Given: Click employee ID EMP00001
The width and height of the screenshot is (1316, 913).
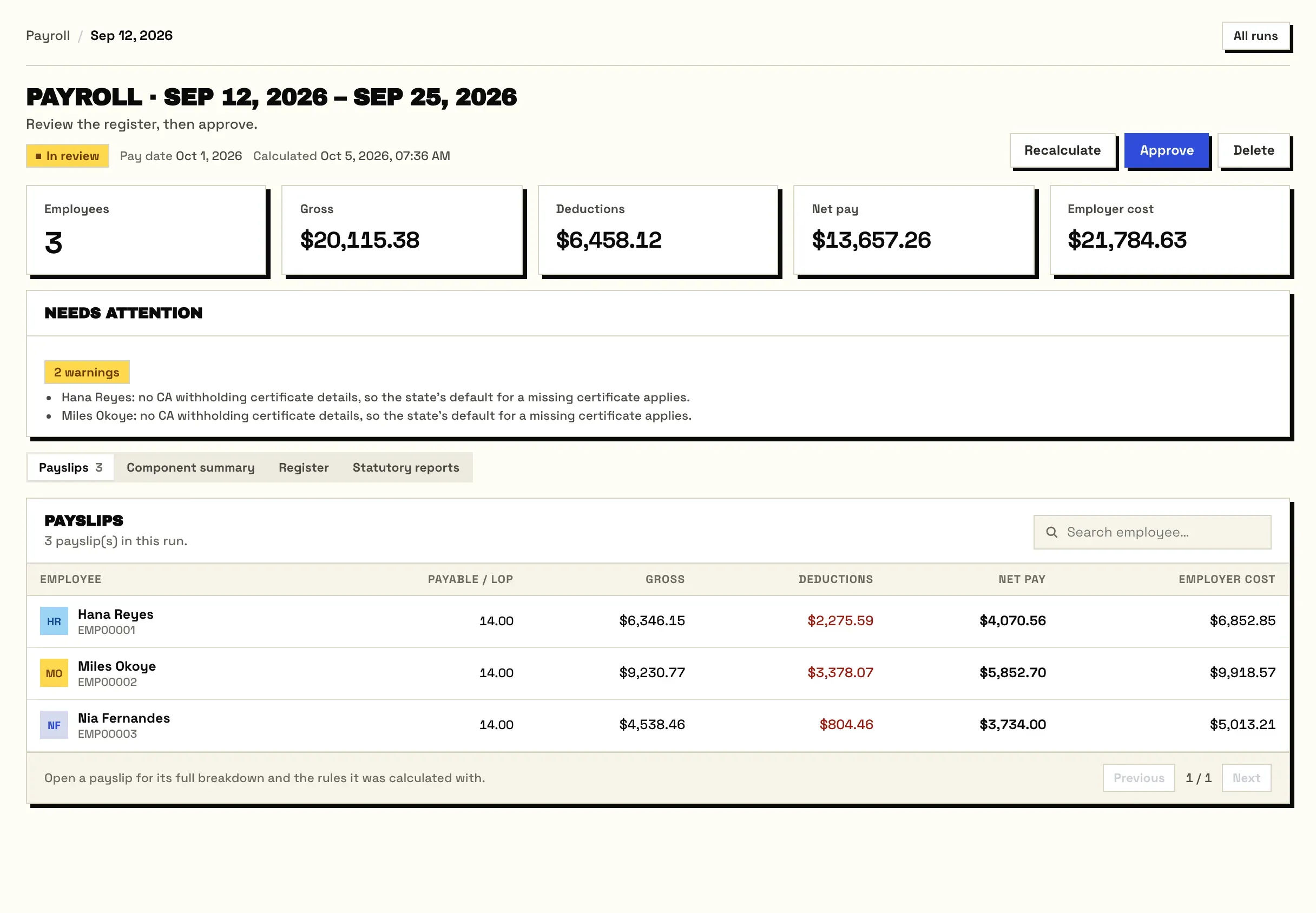Looking at the screenshot, I should [107, 631].
